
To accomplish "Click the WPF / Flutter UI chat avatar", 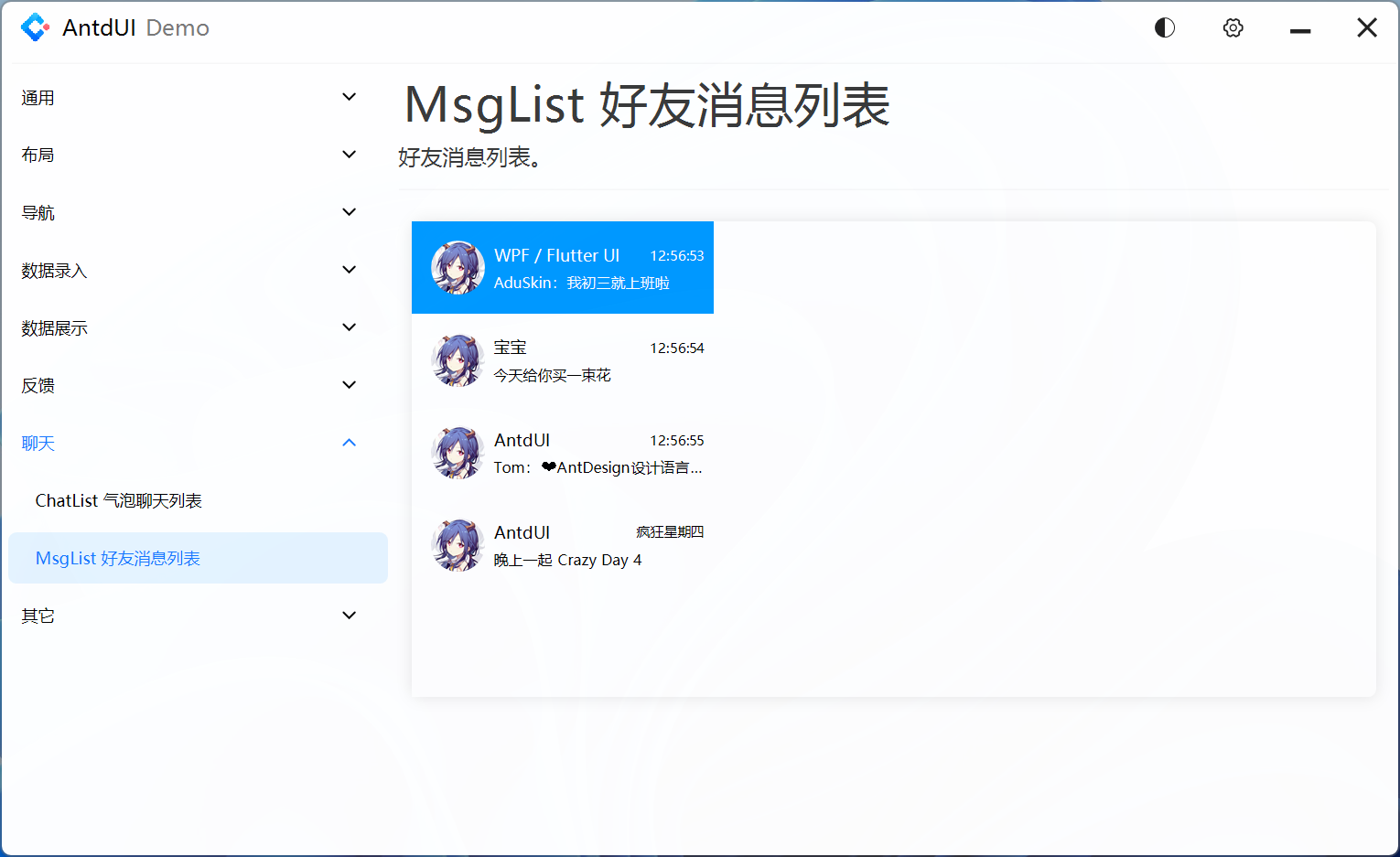I will click(458, 267).
